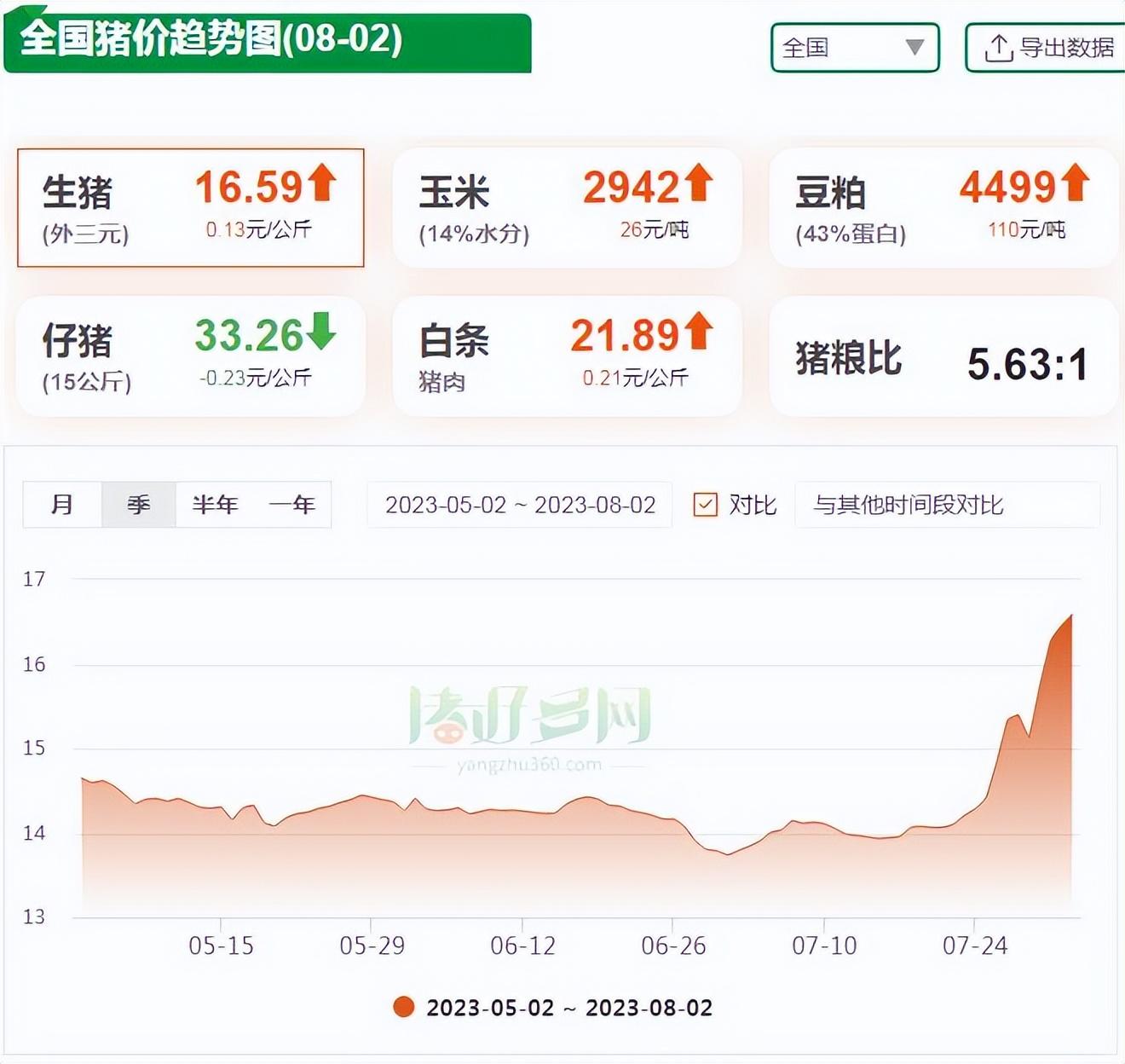The image size is (1125, 1064).
Task: Click the 33.26 piglet price value
Action: [249, 335]
